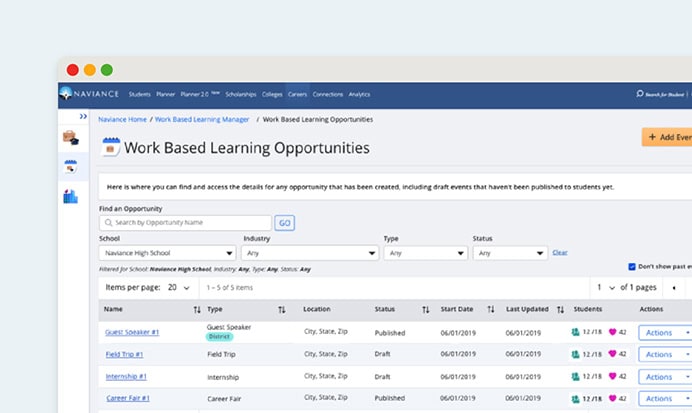The width and height of the screenshot is (692, 413).
Task: Click the District tag badge
Action: [219, 337]
